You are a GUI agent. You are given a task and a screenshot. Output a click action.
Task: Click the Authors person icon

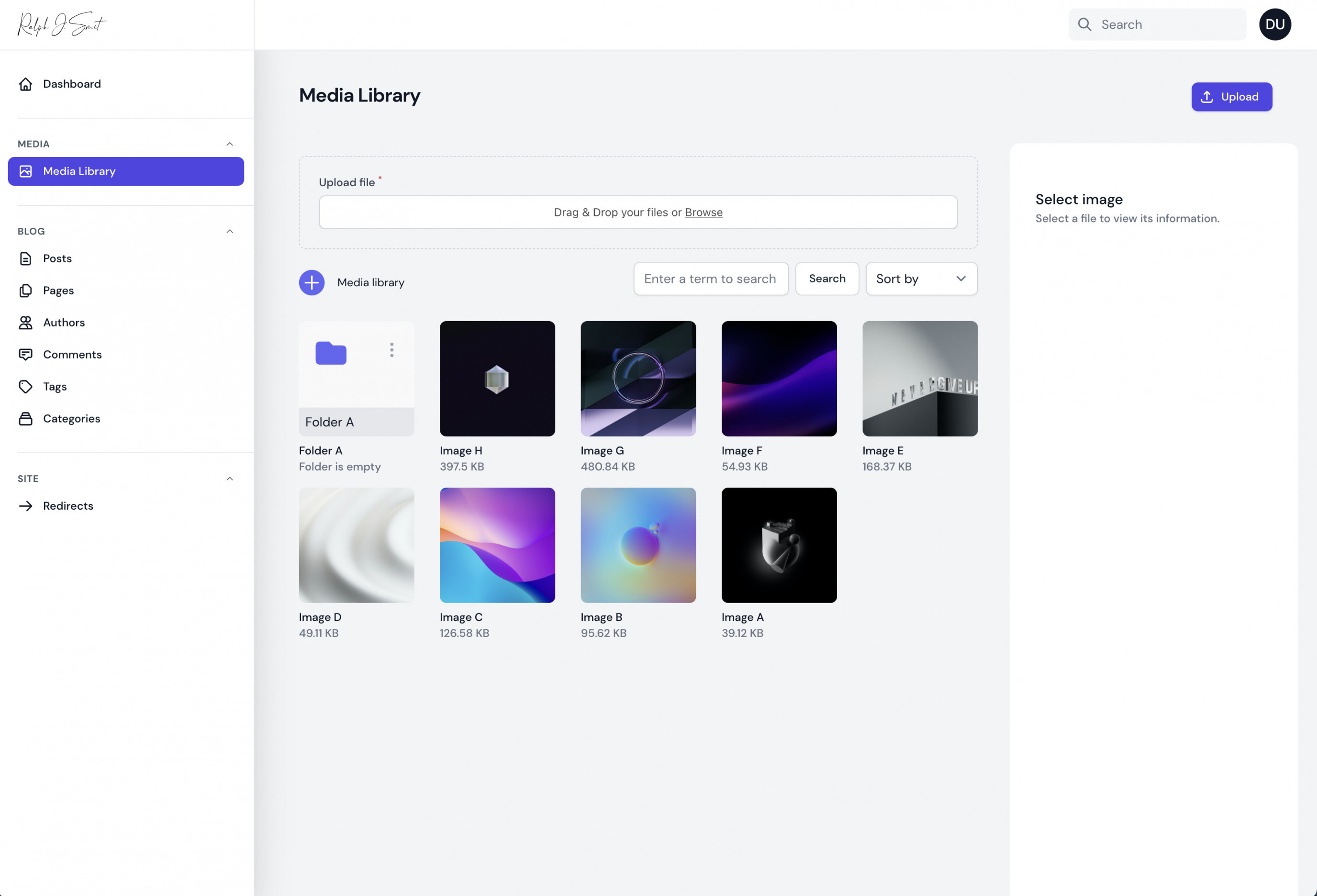[25, 322]
